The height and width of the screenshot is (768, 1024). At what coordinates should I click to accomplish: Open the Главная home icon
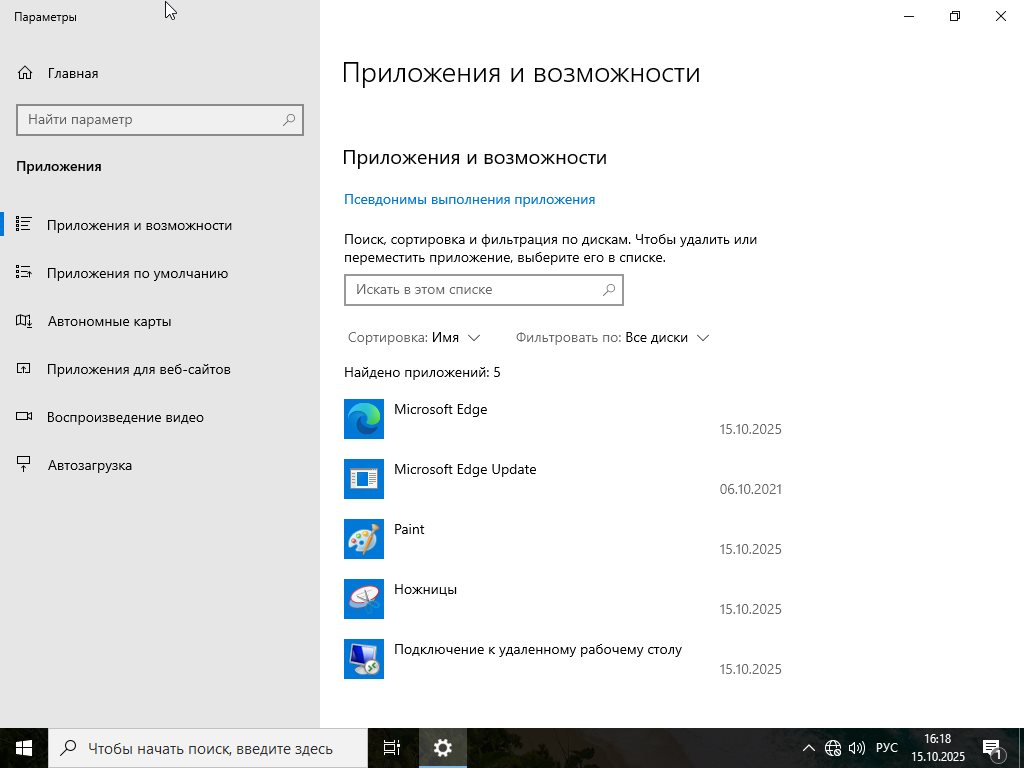(26, 73)
